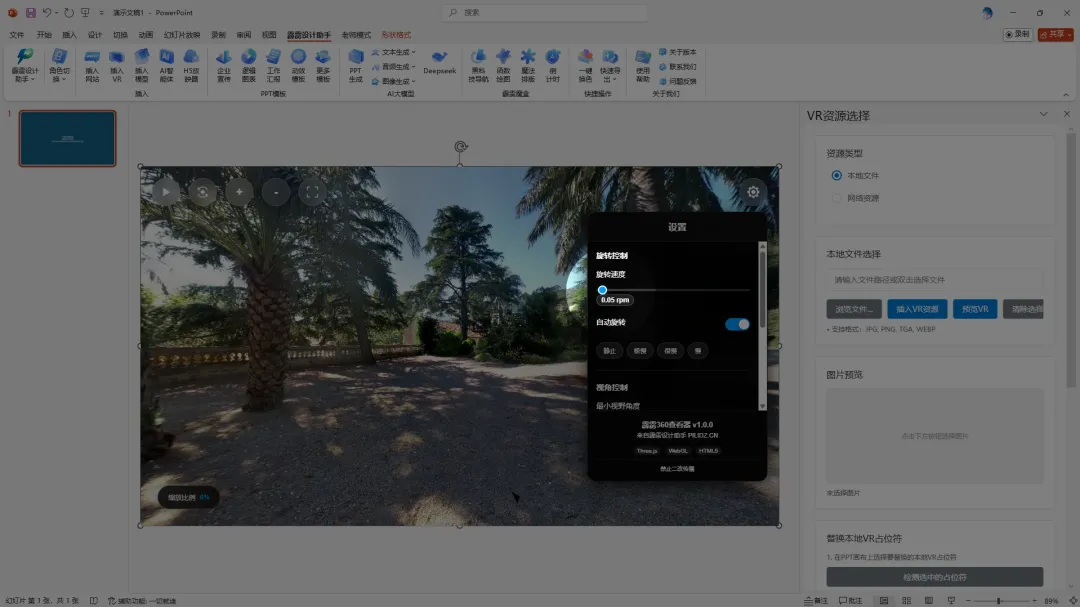This screenshot has height=607, width=1080.
Task: Click the 预览VR button
Action: coord(974,309)
